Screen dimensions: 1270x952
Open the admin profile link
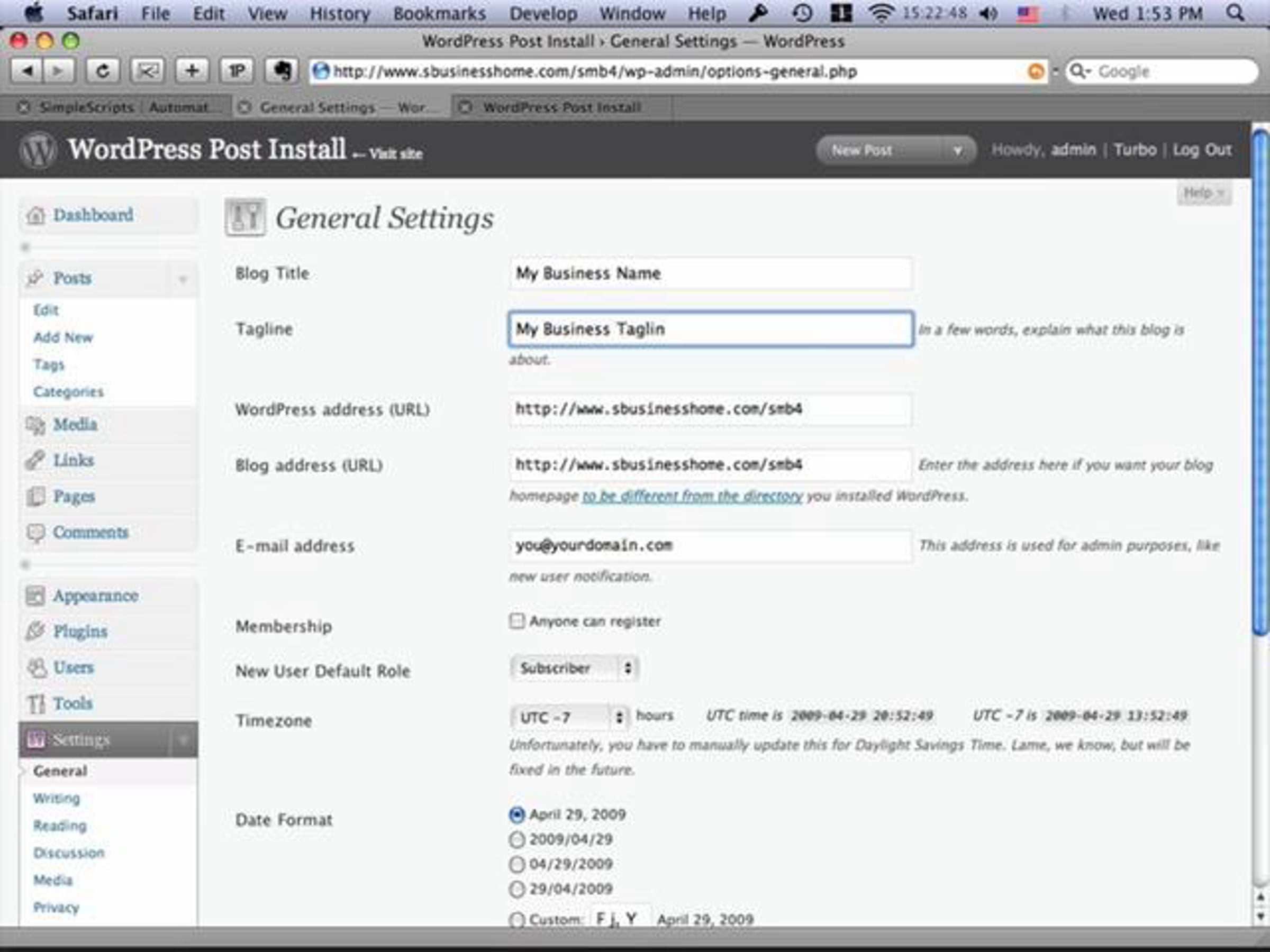coord(1073,150)
